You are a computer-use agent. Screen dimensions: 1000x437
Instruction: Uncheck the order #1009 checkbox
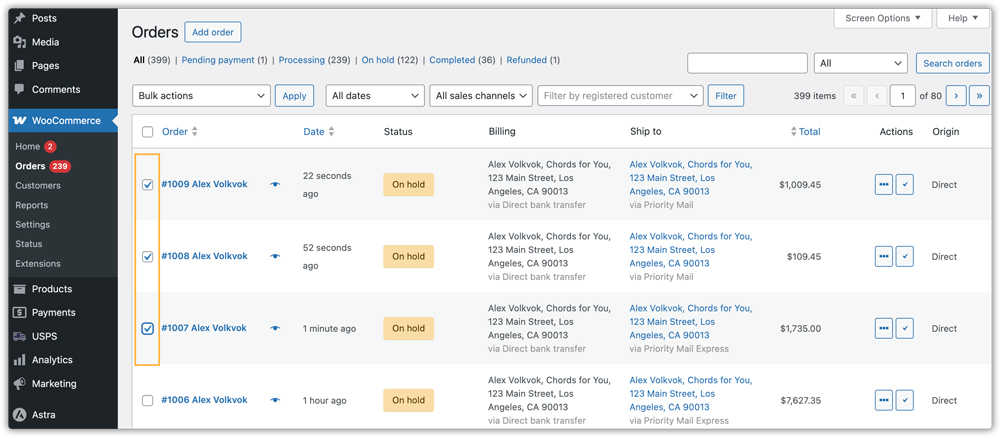(x=148, y=185)
